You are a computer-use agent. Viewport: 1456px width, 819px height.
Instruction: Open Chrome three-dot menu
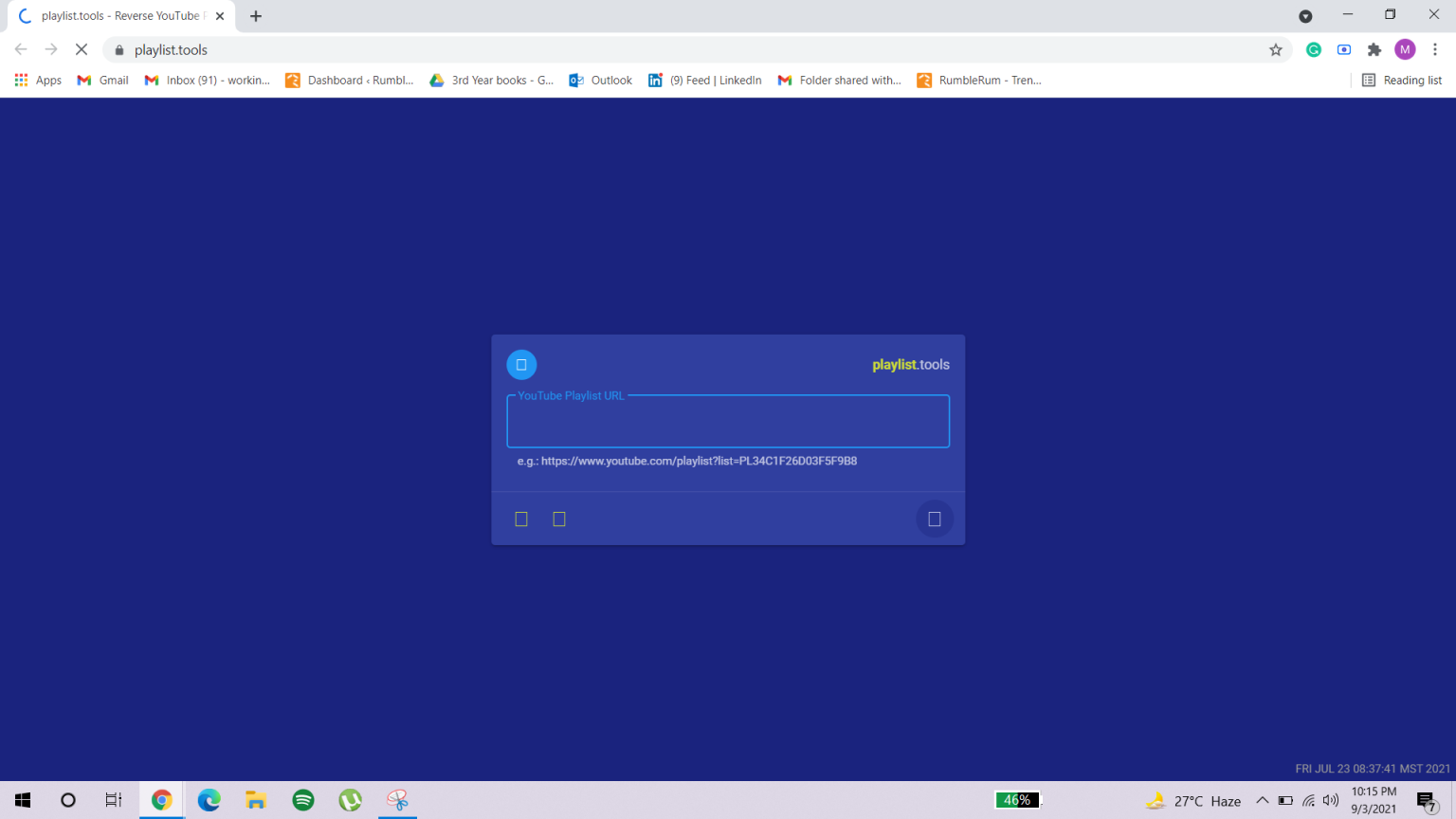click(1435, 50)
